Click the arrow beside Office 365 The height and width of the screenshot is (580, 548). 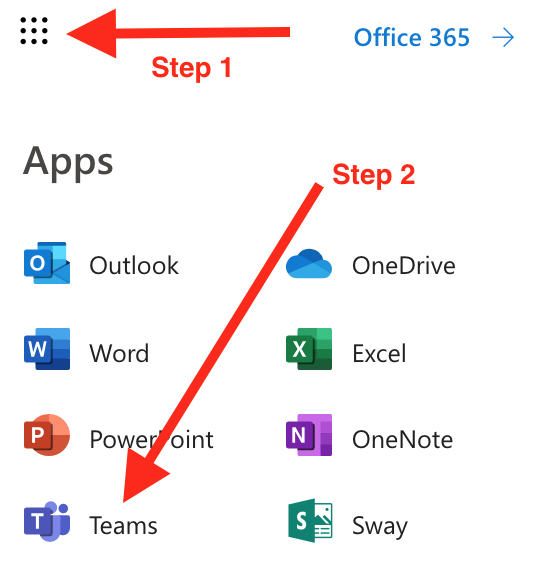click(503, 38)
